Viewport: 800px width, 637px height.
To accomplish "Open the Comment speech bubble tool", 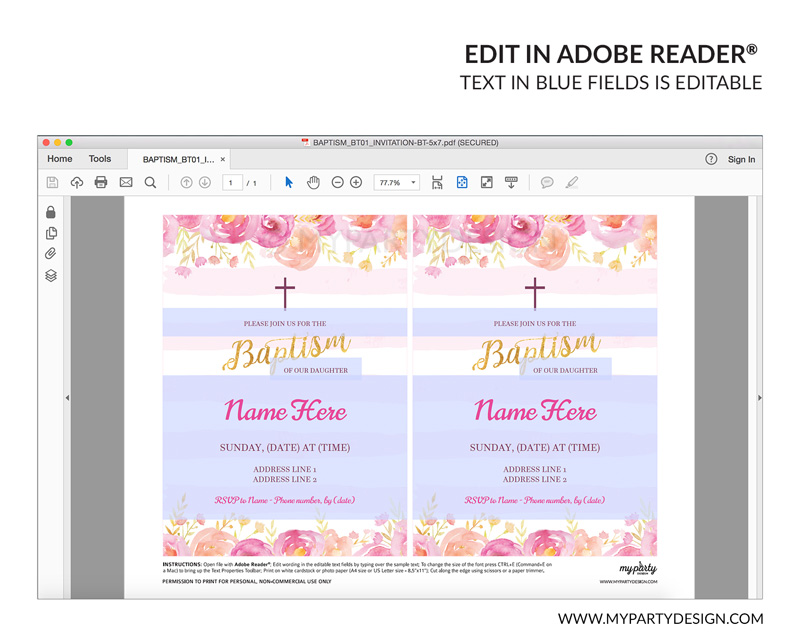I will (x=547, y=183).
